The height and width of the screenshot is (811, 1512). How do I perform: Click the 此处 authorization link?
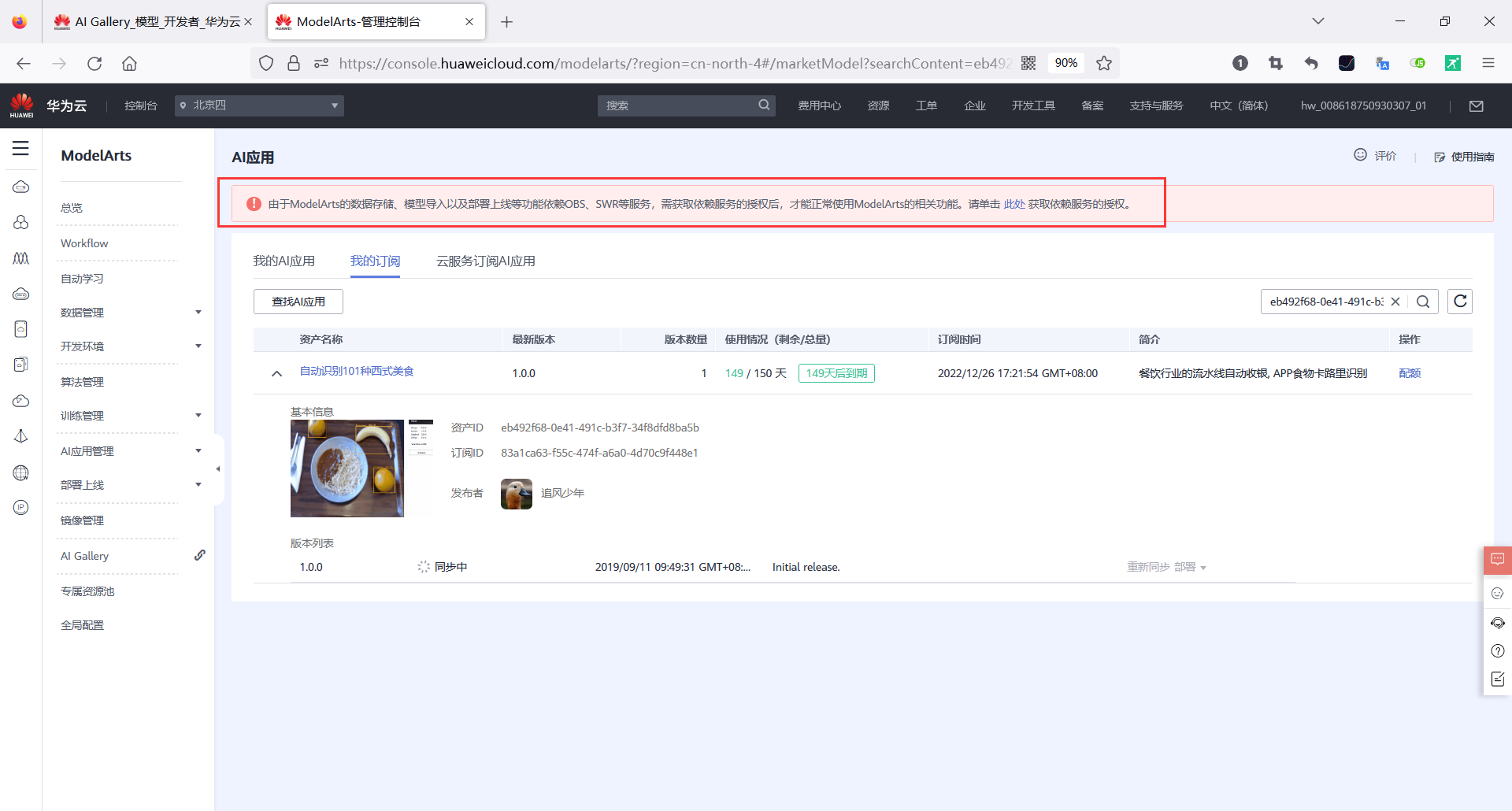1014,204
